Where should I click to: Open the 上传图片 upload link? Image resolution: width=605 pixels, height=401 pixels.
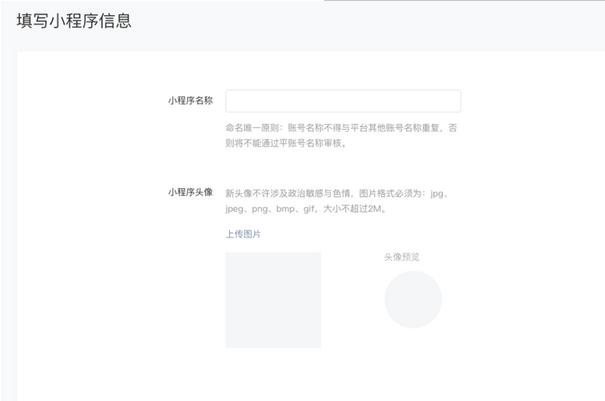[243, 234]
